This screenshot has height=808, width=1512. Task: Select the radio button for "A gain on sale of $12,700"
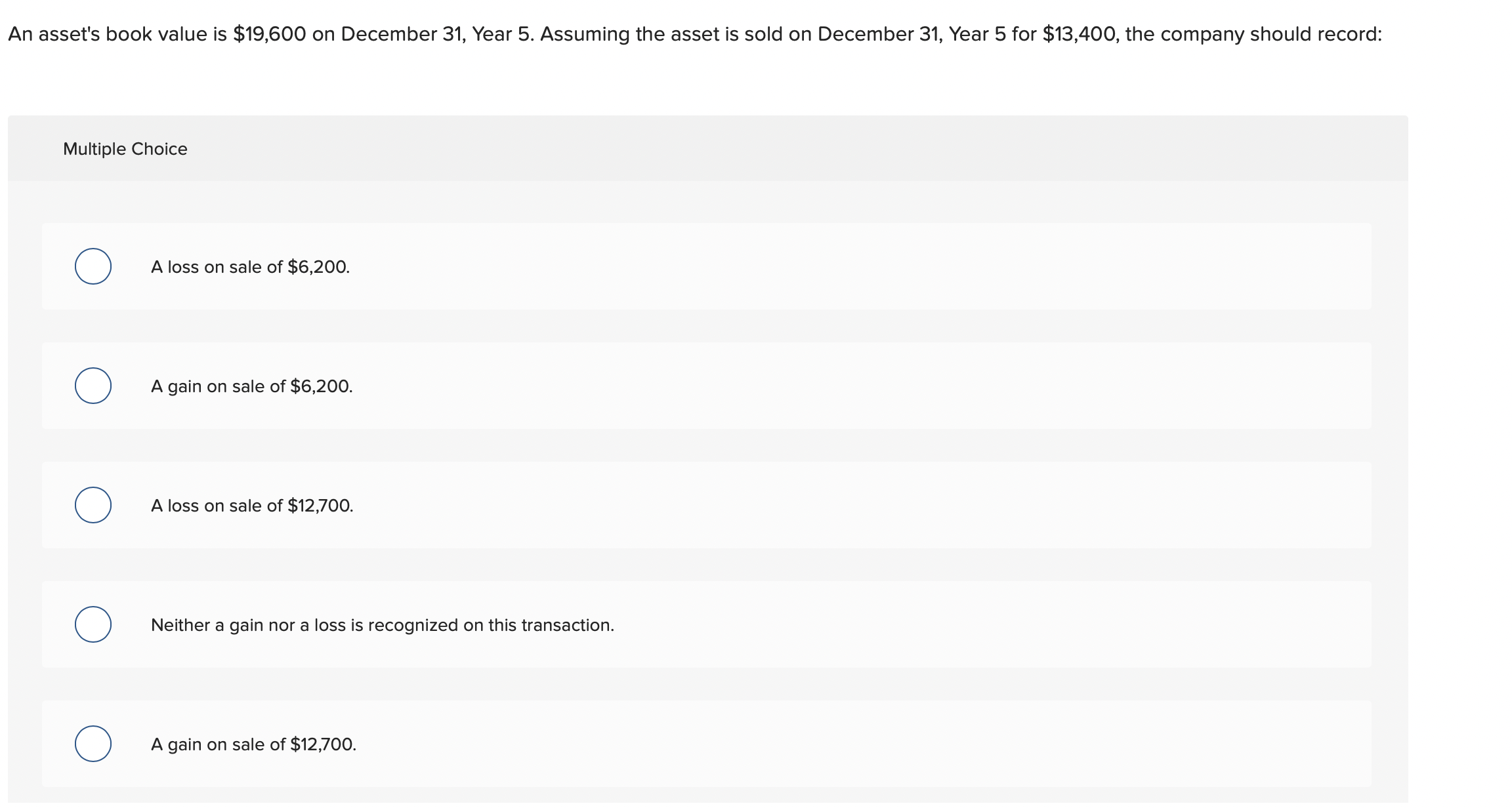point(94,744)
